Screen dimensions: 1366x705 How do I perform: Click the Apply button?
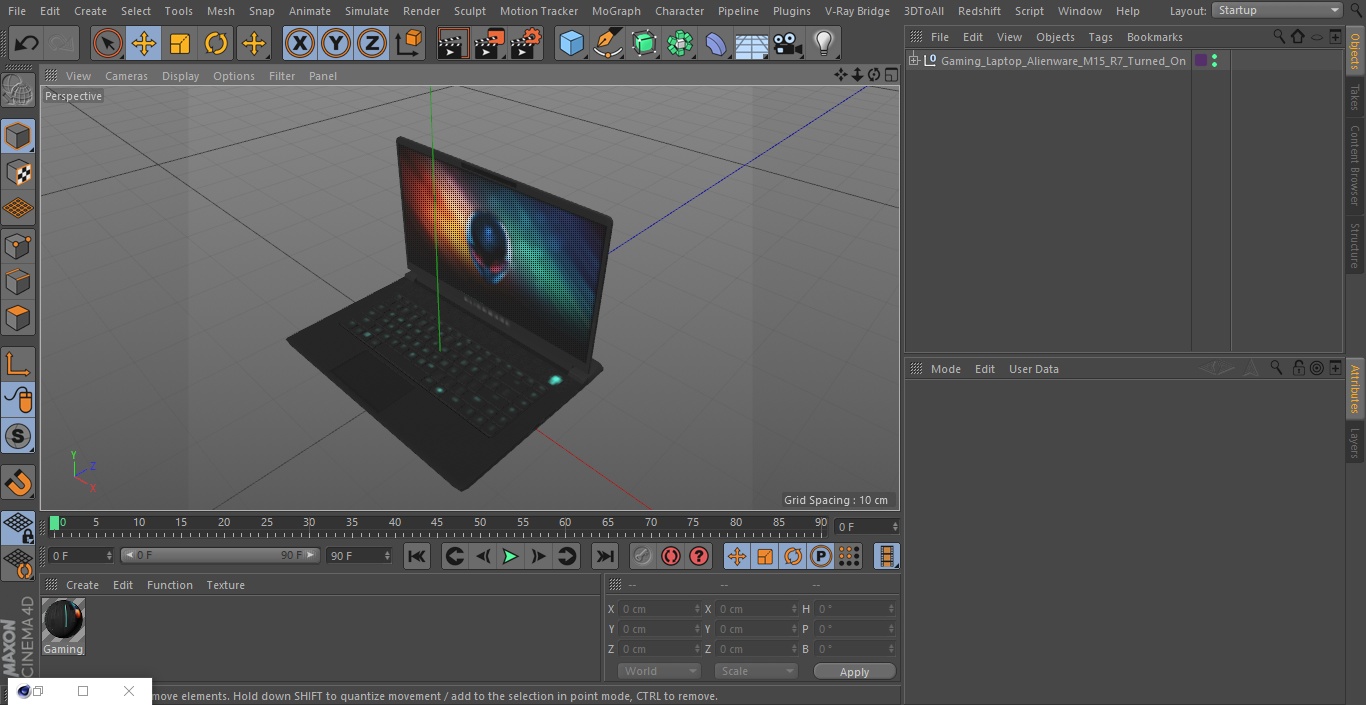pos(854,671)
